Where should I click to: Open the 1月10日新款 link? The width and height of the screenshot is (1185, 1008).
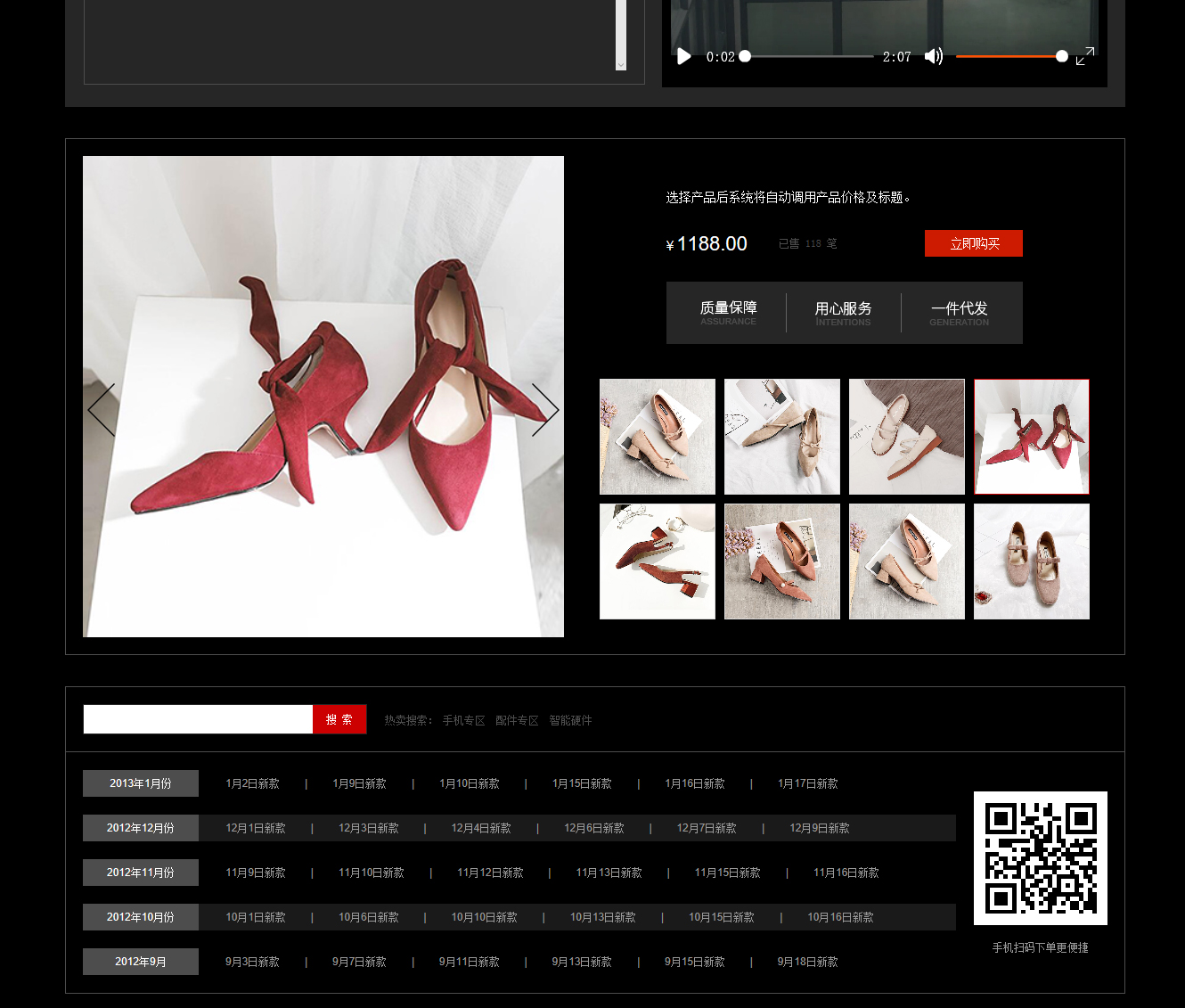470,783
